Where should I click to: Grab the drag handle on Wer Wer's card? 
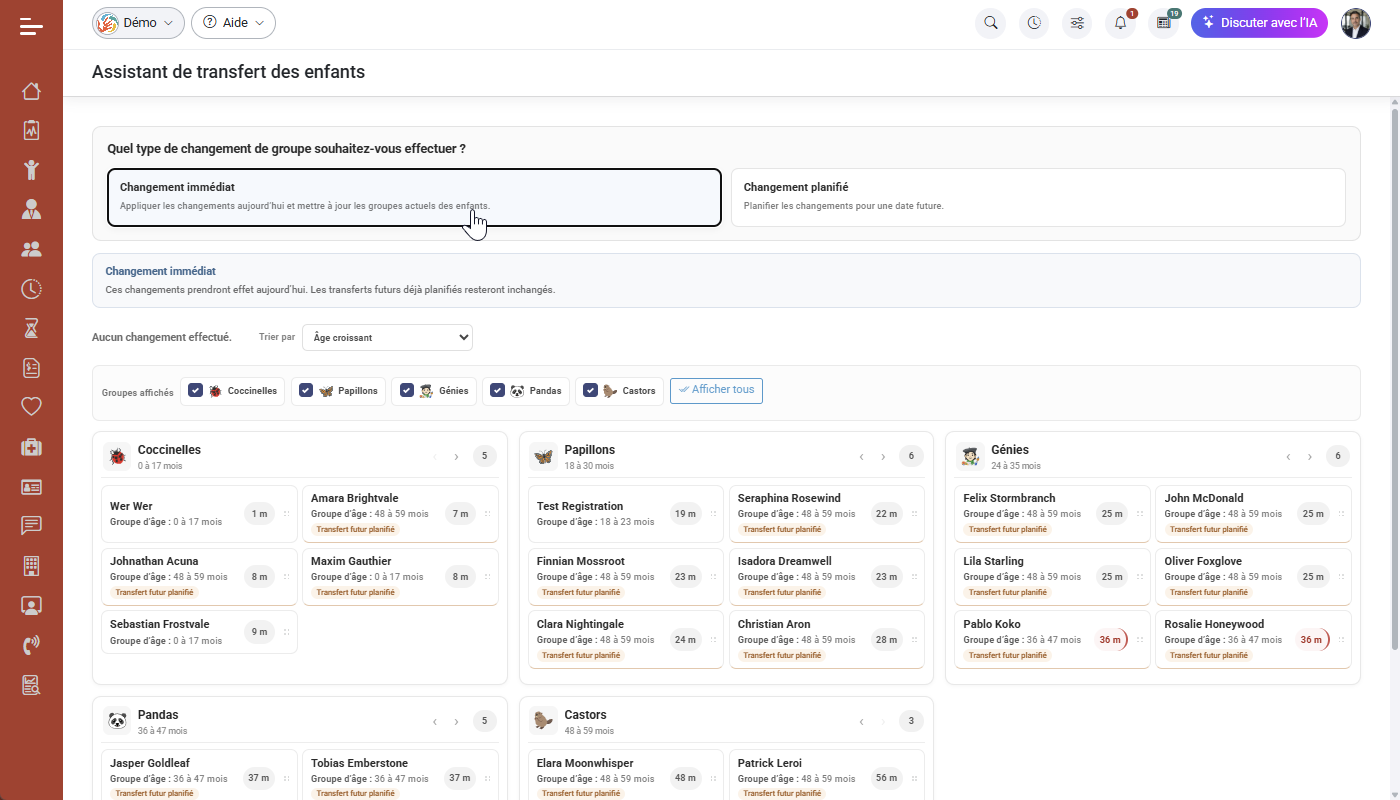coord(286,514)
